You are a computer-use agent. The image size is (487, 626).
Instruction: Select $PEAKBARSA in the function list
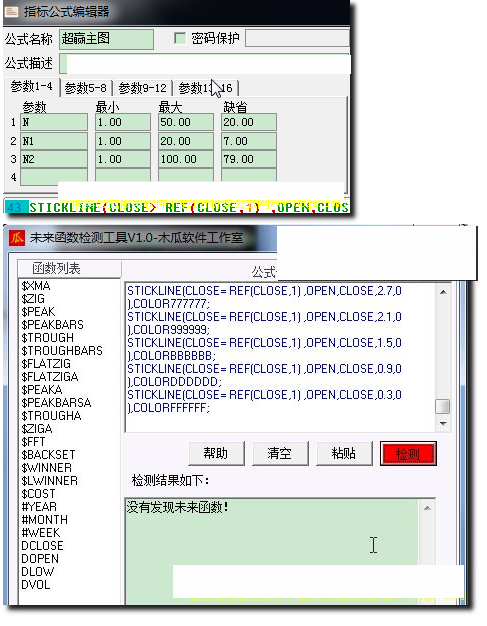pos(56,403)
